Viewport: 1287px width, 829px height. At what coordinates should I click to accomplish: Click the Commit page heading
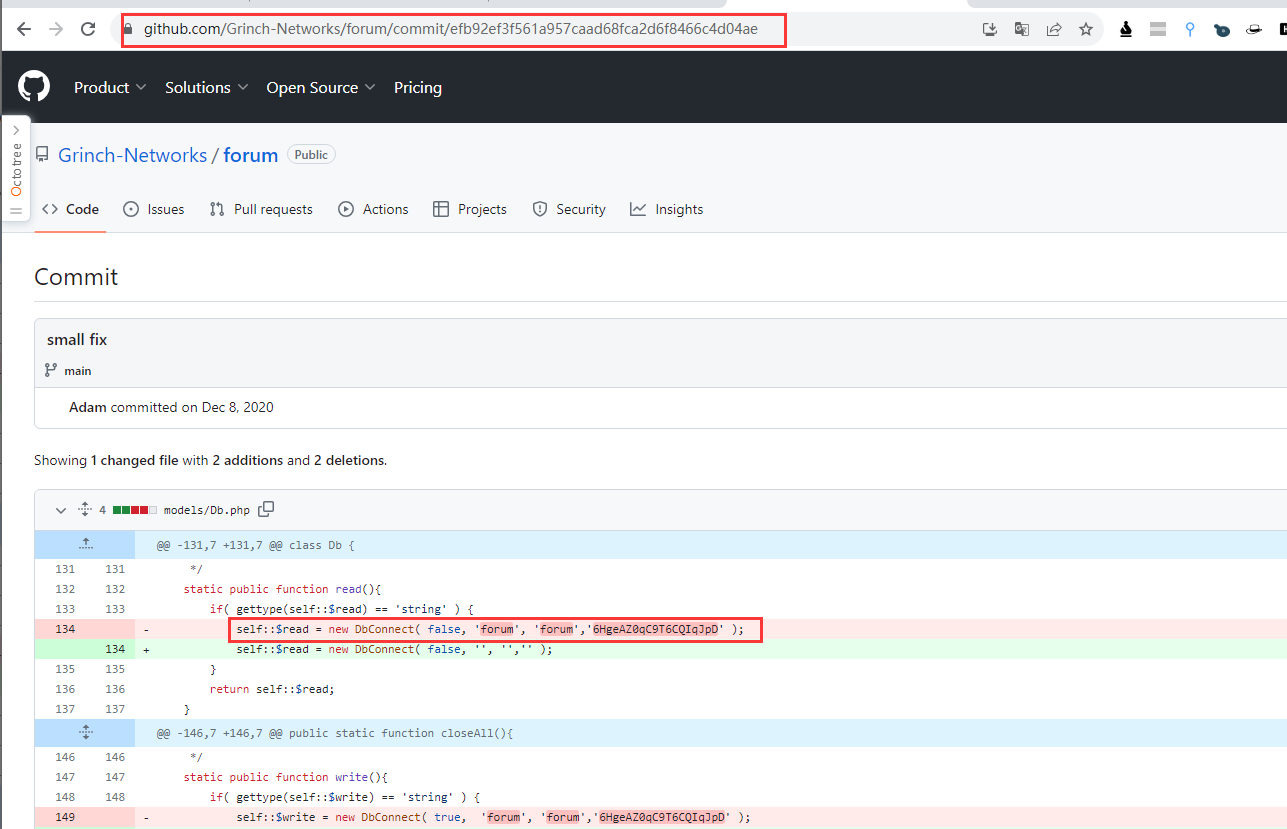(x=76, y=277)
